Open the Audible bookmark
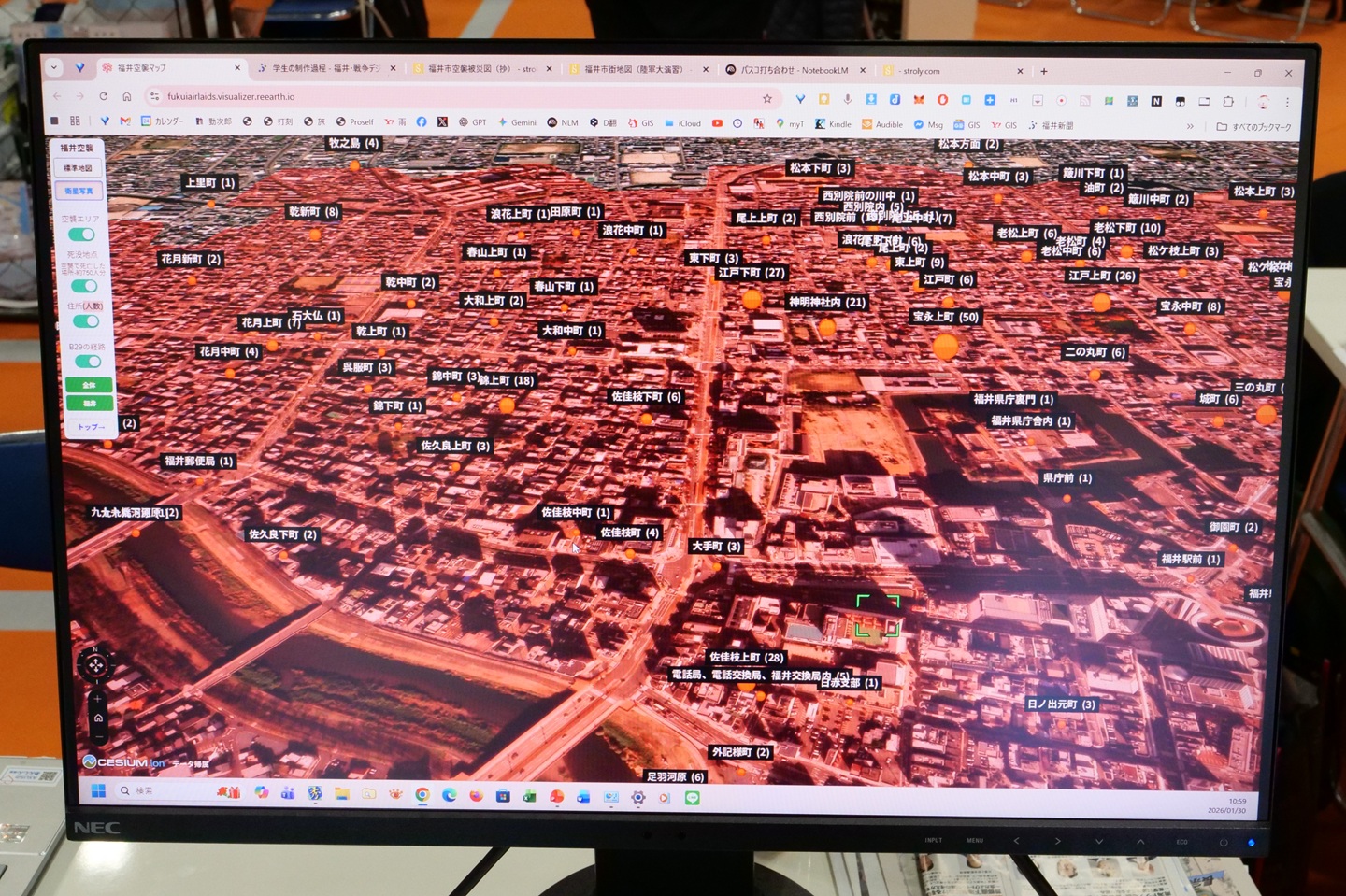This screenshot has height=896, width=1346. point(882,124)
